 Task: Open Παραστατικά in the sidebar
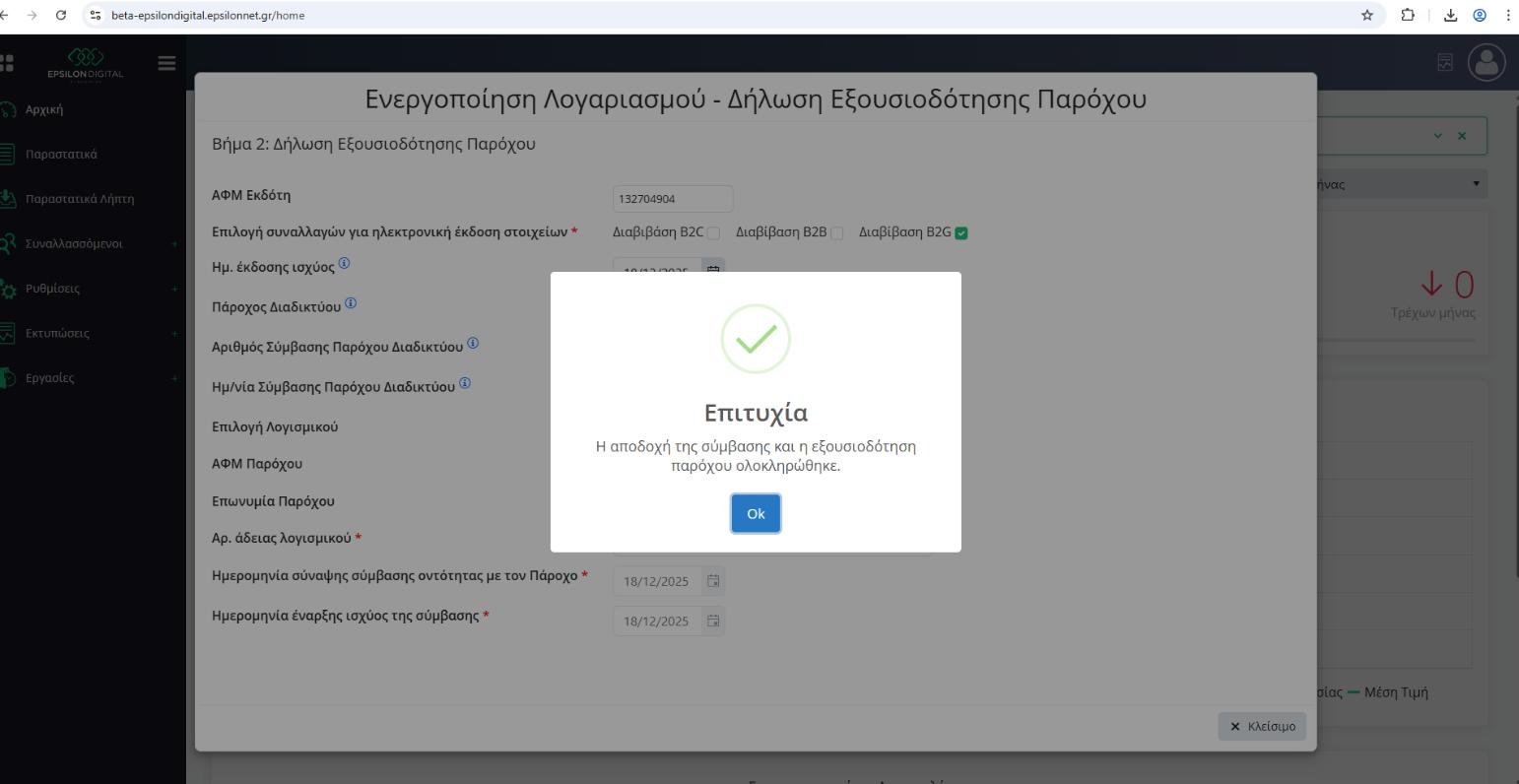click(61, 154)
